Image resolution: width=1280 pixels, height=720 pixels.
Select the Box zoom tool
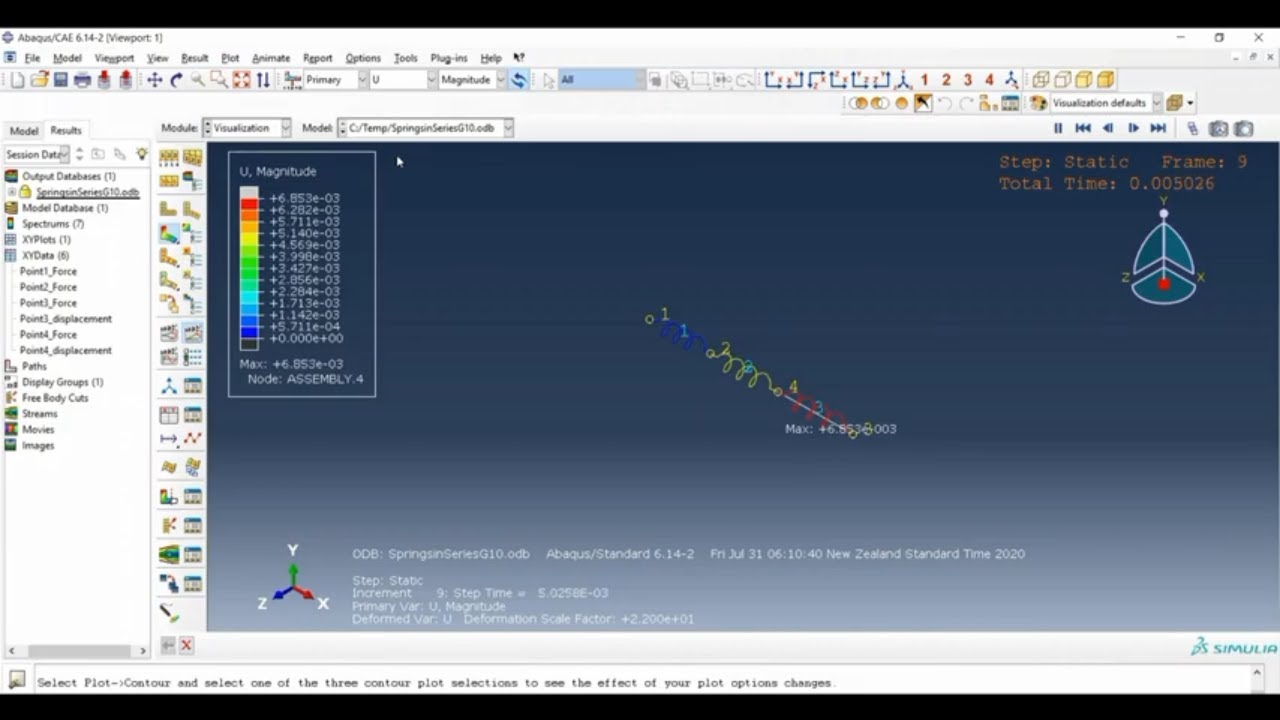(219, 80)
